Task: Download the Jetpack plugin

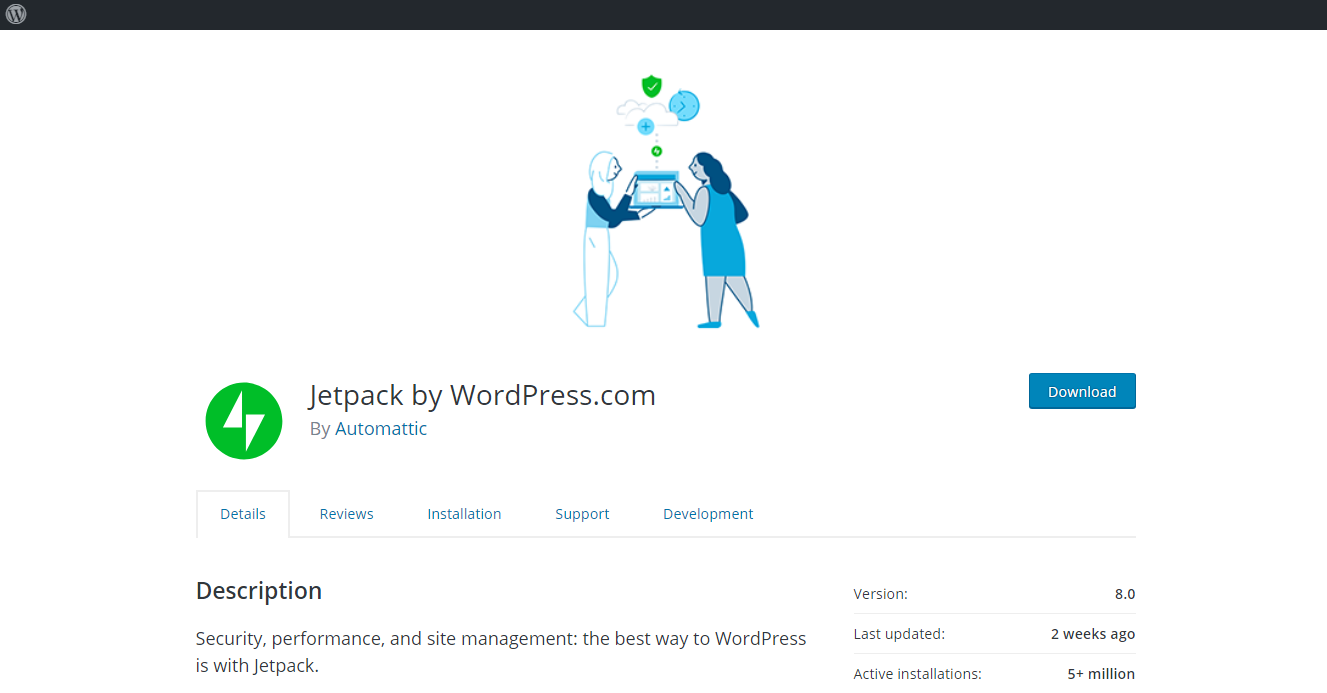Action: [1082, 391]
